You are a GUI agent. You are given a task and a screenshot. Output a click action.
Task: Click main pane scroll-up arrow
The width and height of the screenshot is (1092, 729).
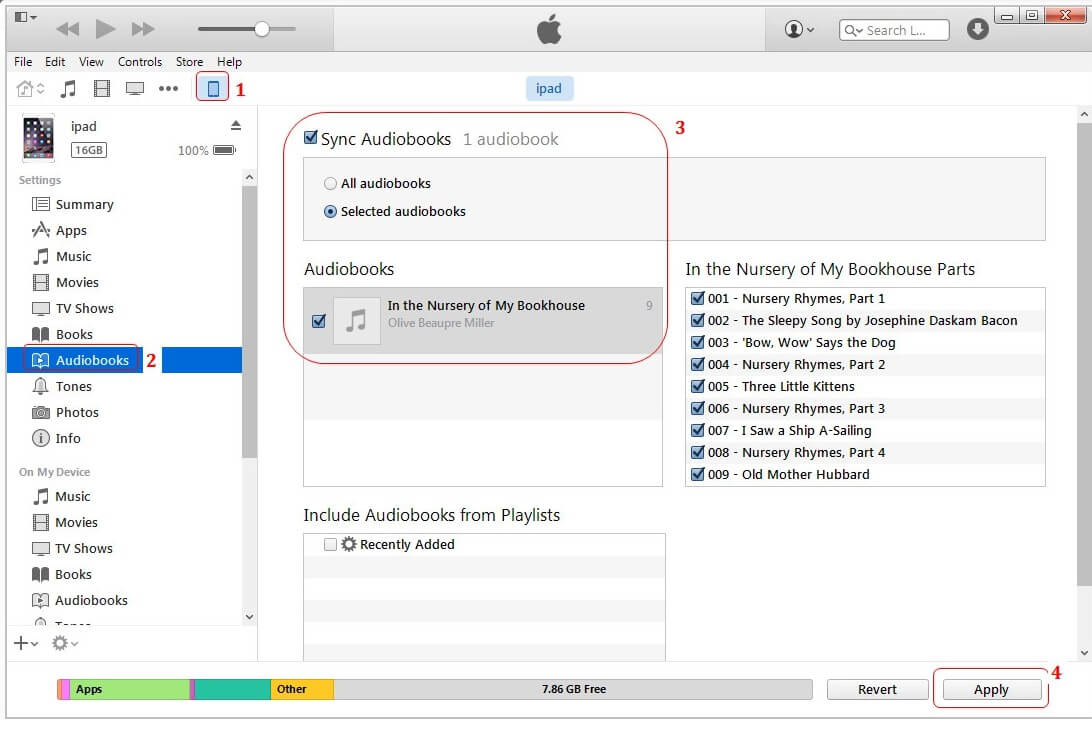click(1084, 114)
